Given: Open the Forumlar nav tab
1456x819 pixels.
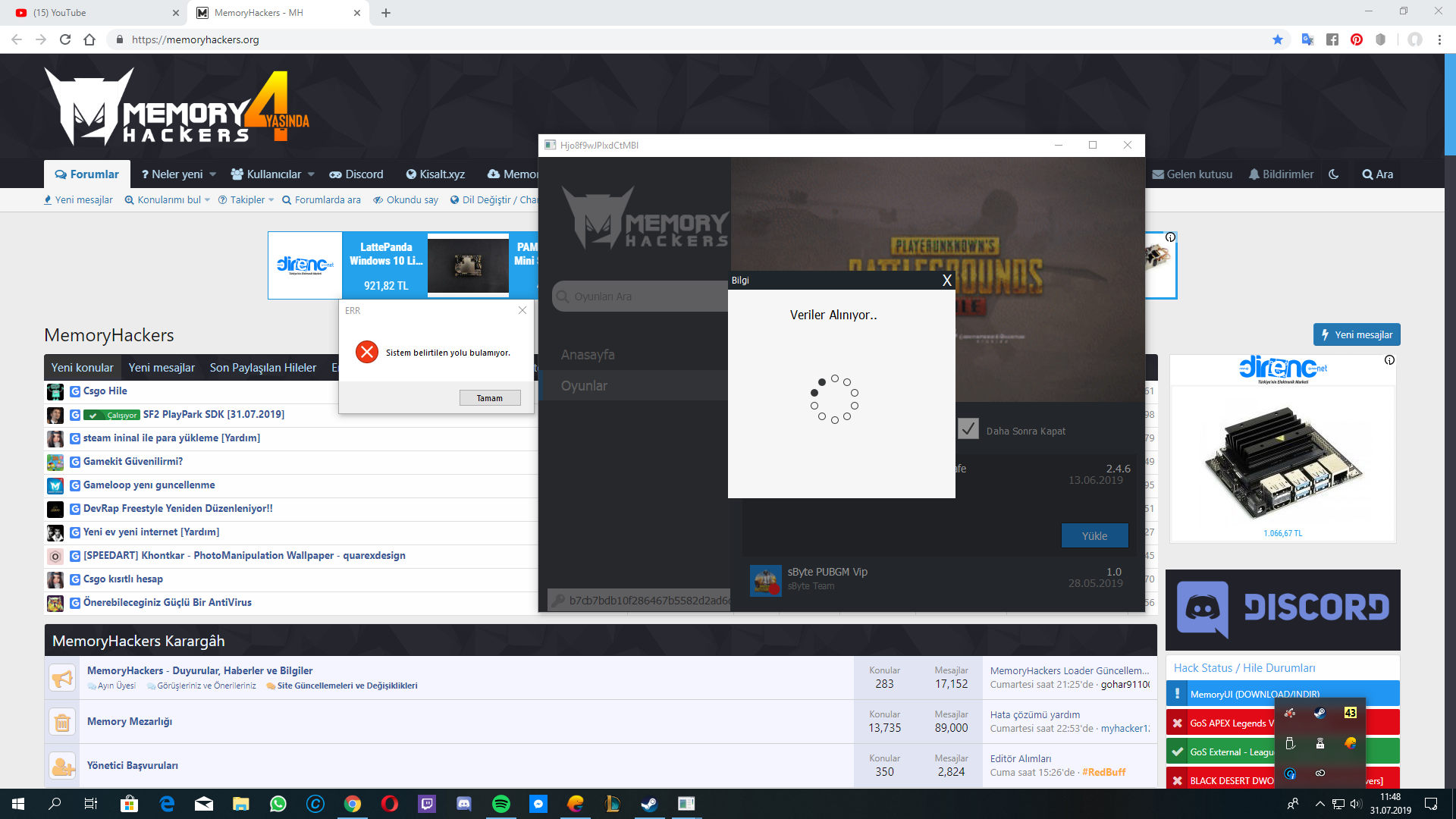Looking at the screenshot, I should (x=87, y=174).
